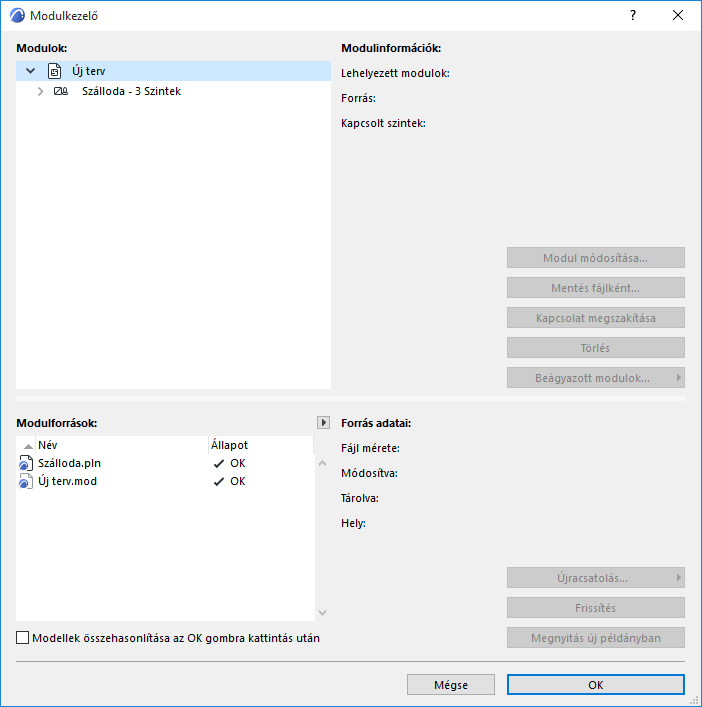Image resolution: width=702 pixels, height=707 pixels.
Task: Click the sort arrow column header
Action: [x=28, y=446]
